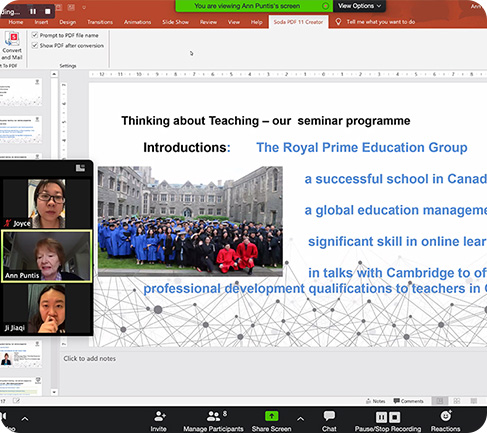Expand video options chevron in Zoom toolbar
The image size is (487, 433).
25,419
